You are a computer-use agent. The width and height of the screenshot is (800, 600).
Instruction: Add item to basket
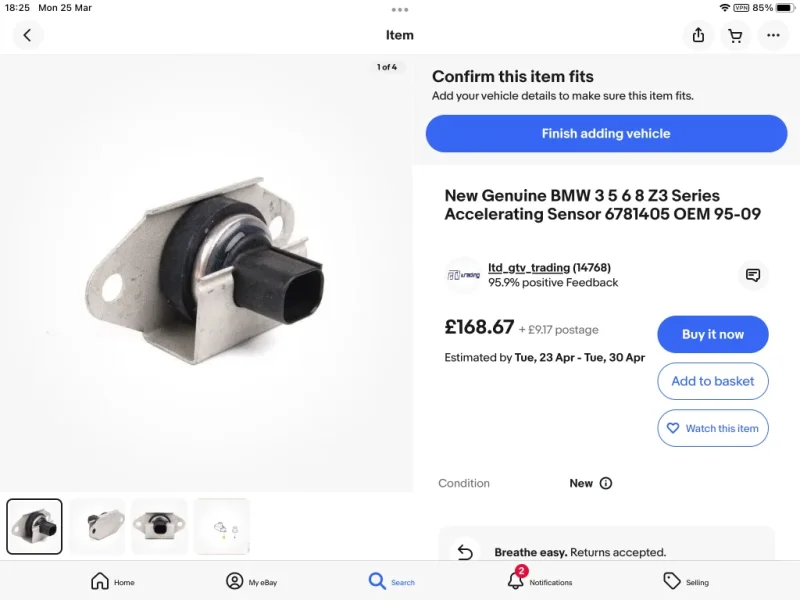(713, 381)
